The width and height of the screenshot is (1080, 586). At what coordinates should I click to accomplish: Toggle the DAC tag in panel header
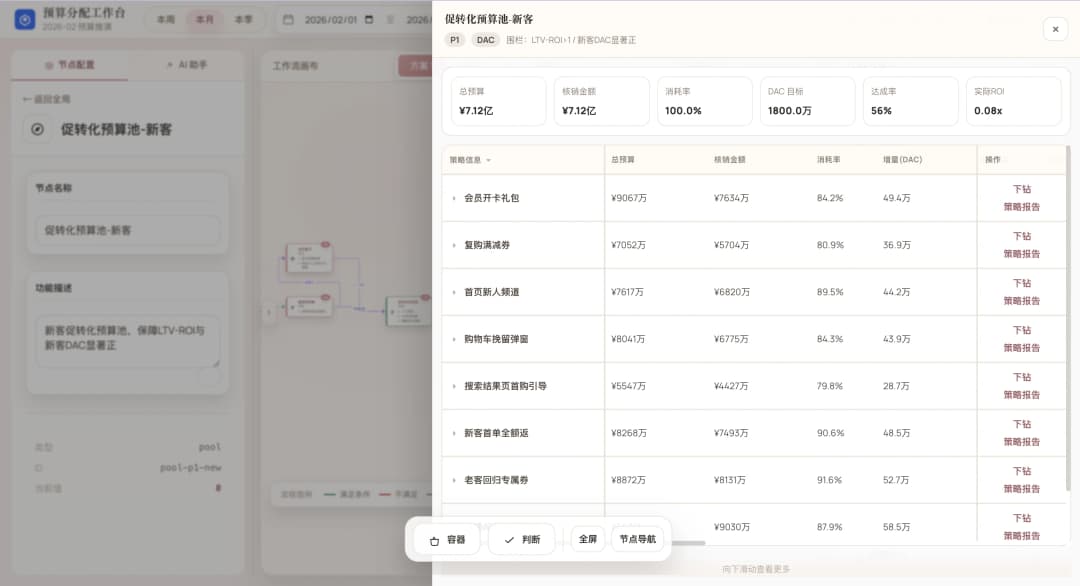click(485, 40)
